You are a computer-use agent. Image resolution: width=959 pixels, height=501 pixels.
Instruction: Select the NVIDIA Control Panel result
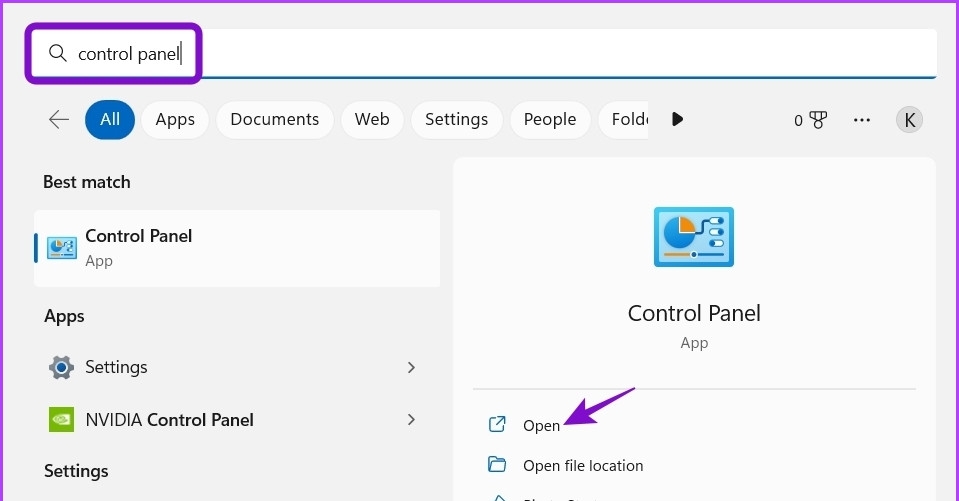coord(237,420)
